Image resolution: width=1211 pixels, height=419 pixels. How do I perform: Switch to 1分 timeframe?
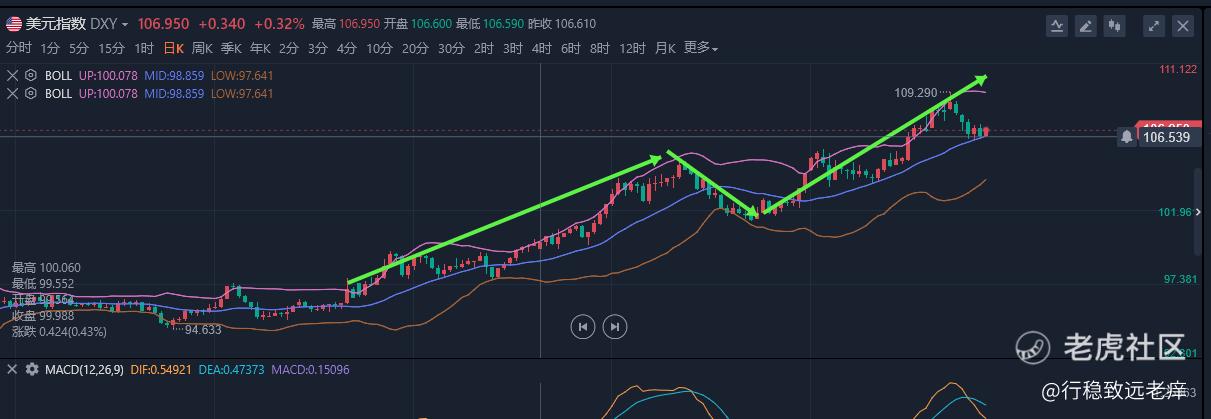coord(51,47)
